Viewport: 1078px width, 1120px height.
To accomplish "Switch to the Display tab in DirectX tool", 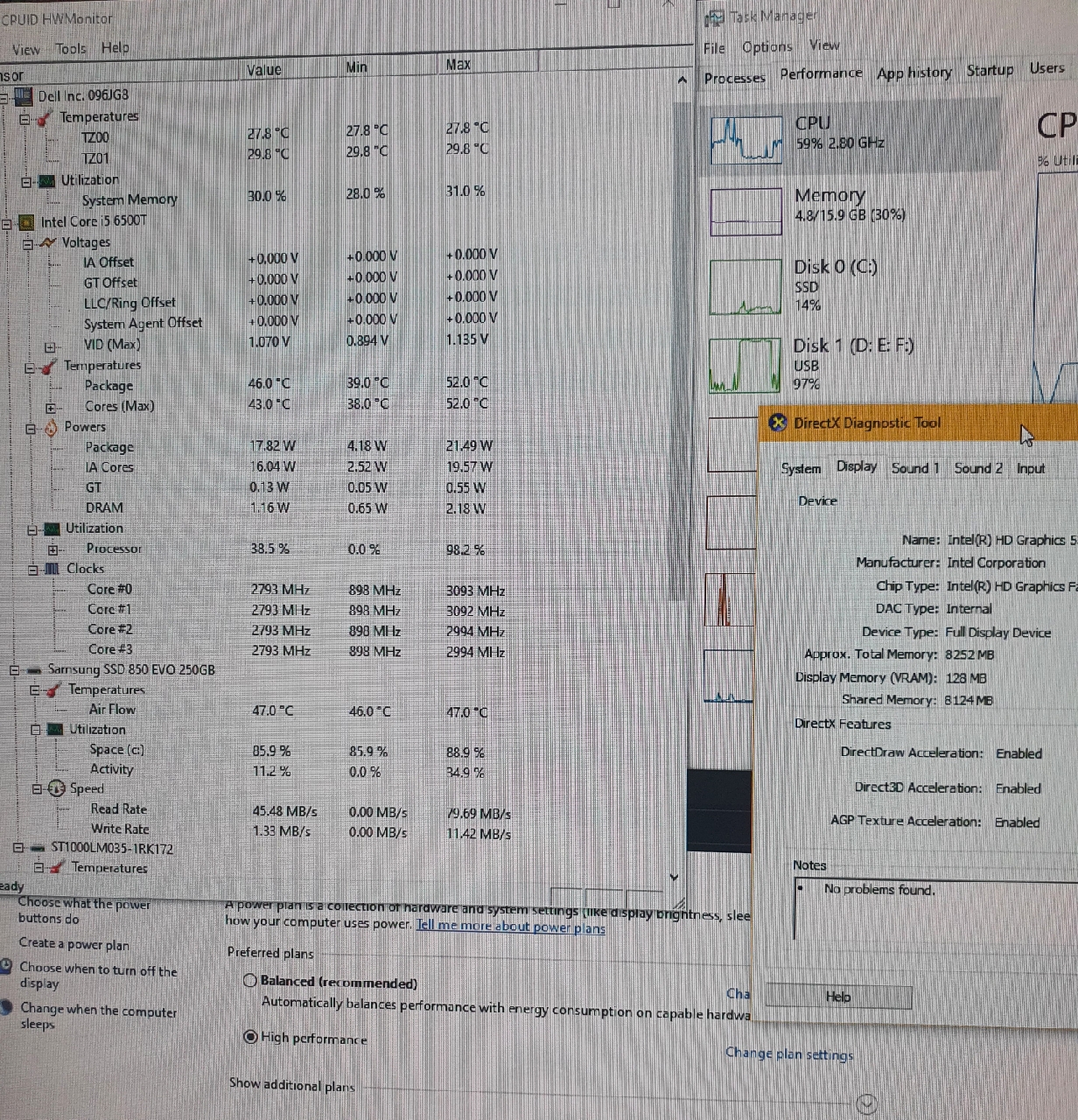I will pyautogui.click(x=856, y=467).
